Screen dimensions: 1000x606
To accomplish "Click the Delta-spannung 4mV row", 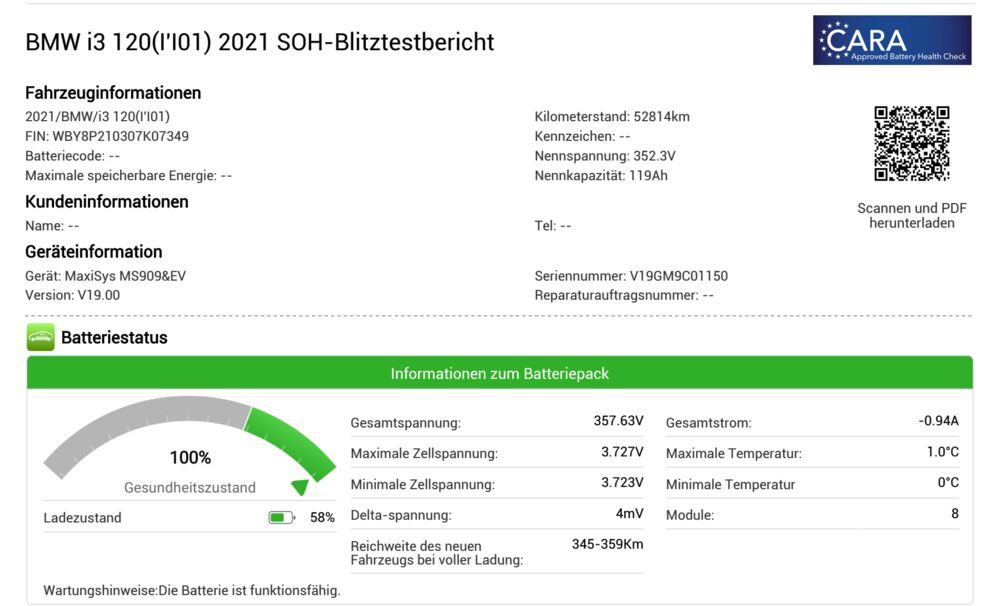I will click(x=497, y=515).
